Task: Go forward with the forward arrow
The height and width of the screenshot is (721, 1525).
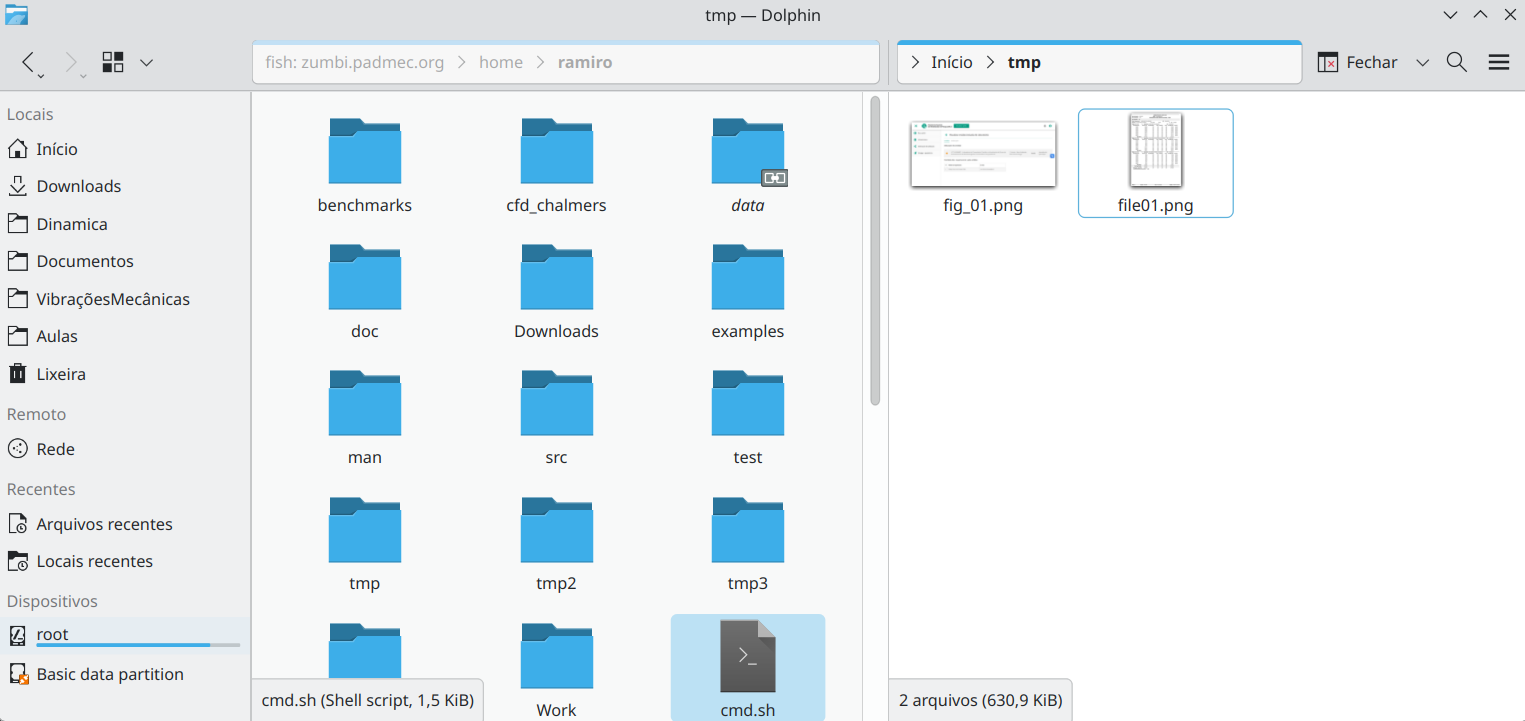Action: click(71, 62)
